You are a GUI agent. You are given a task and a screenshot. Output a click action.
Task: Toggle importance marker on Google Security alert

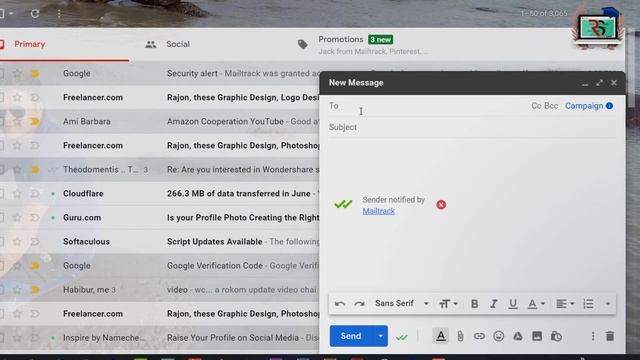pos(35,73)
